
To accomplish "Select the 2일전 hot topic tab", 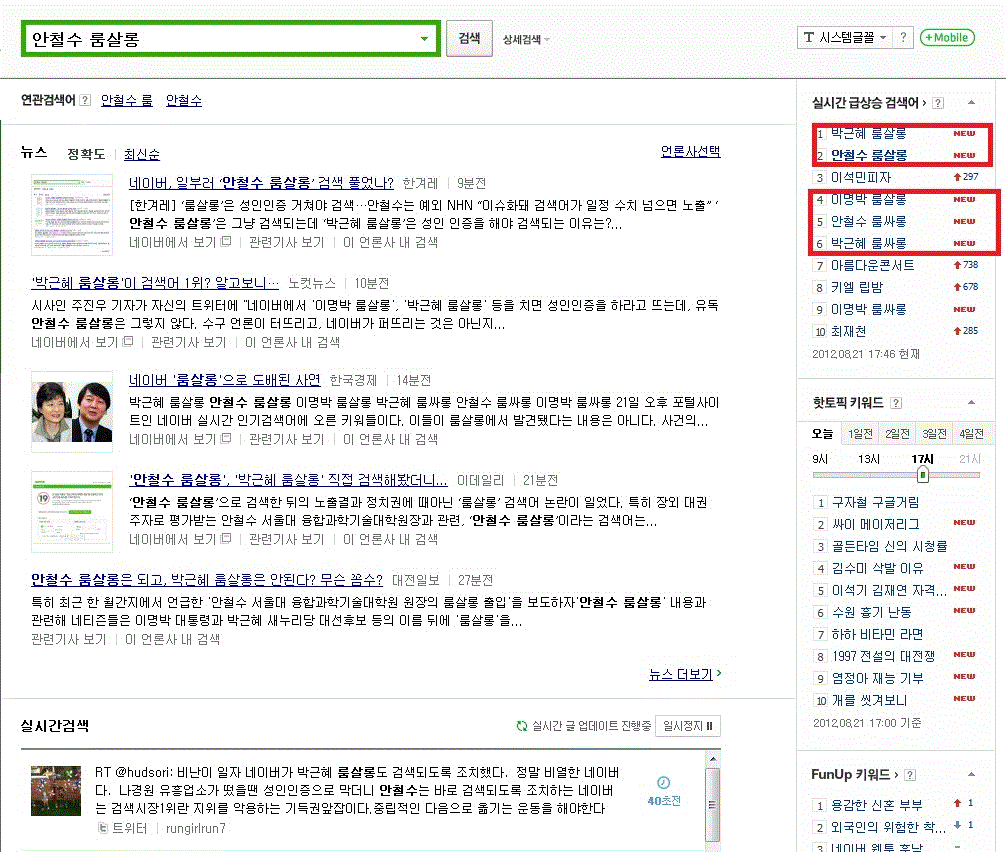I will [897, 433].
